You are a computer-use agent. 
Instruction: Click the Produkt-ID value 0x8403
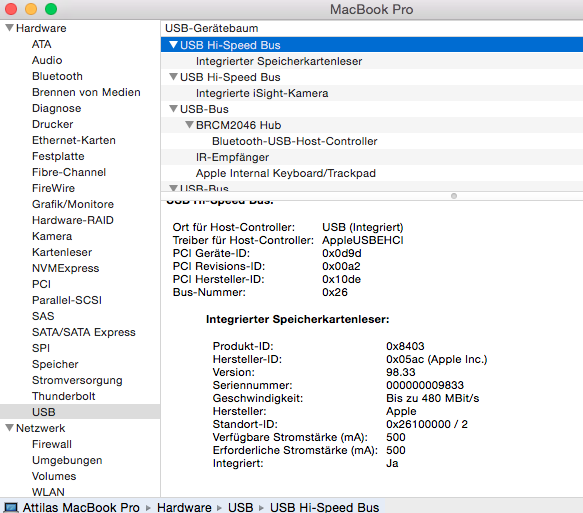click(405, 346)
